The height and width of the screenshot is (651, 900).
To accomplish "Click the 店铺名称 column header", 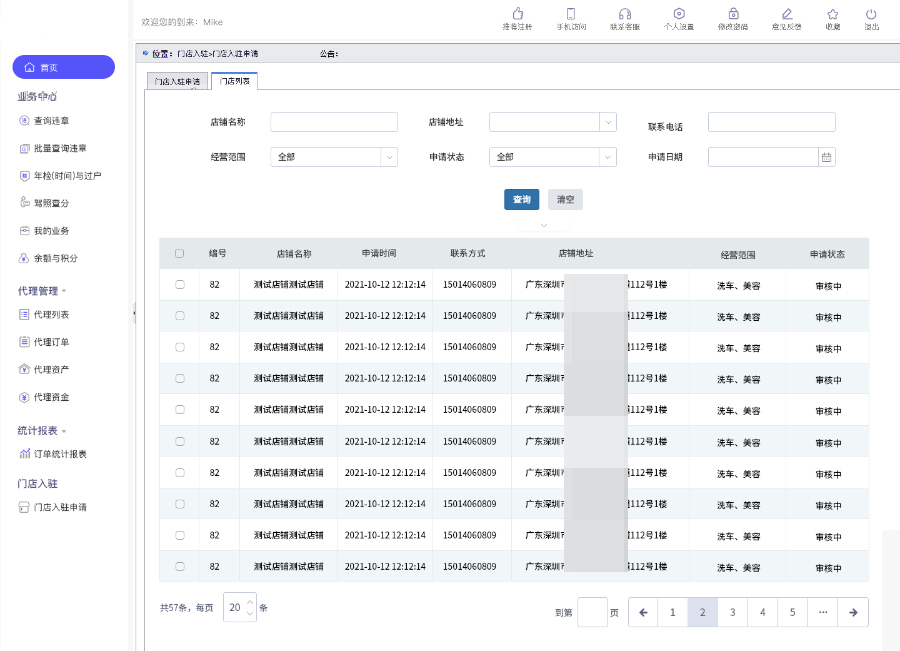I will [x=294, y=254].
